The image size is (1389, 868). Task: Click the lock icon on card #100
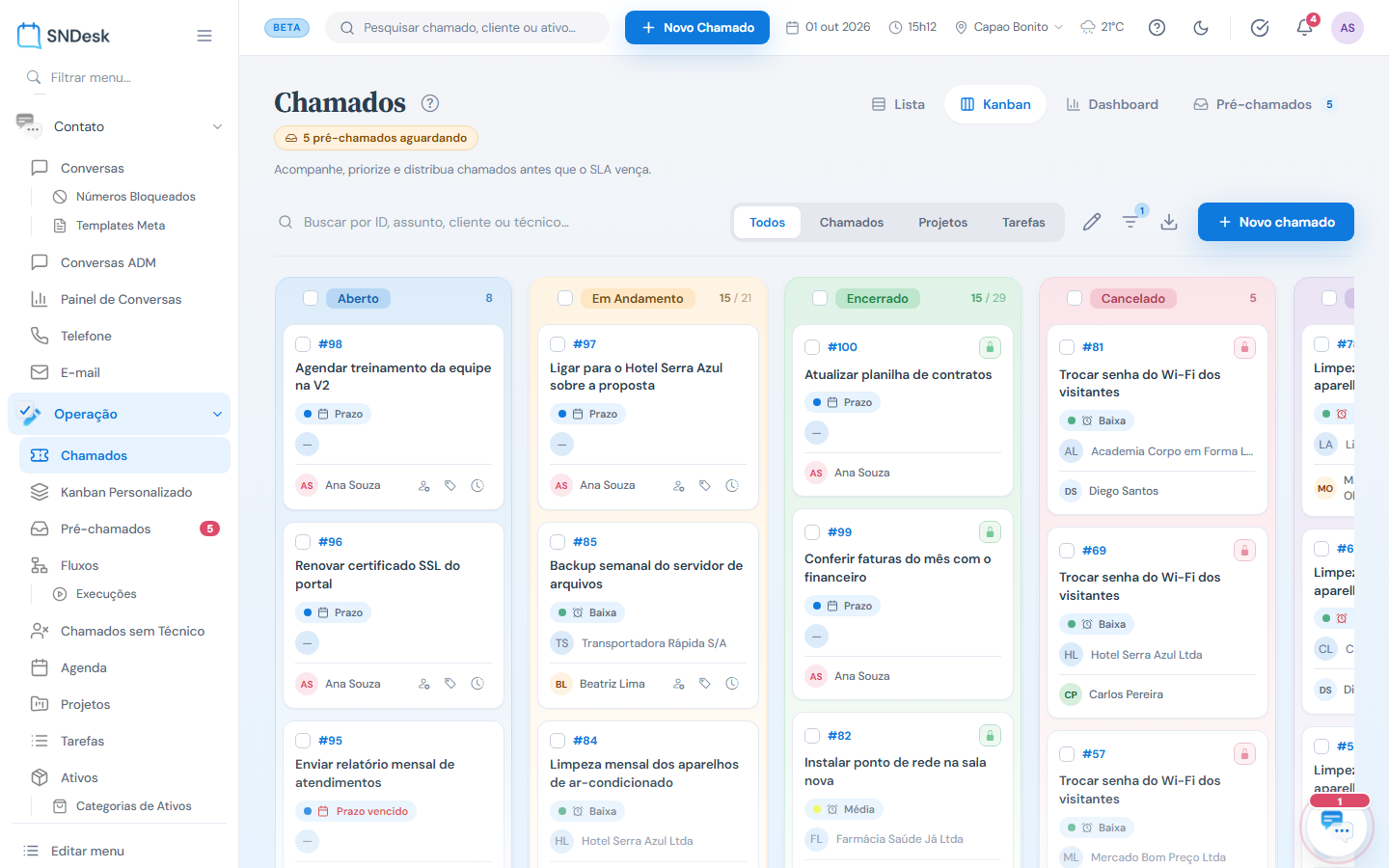click(990, 347)
